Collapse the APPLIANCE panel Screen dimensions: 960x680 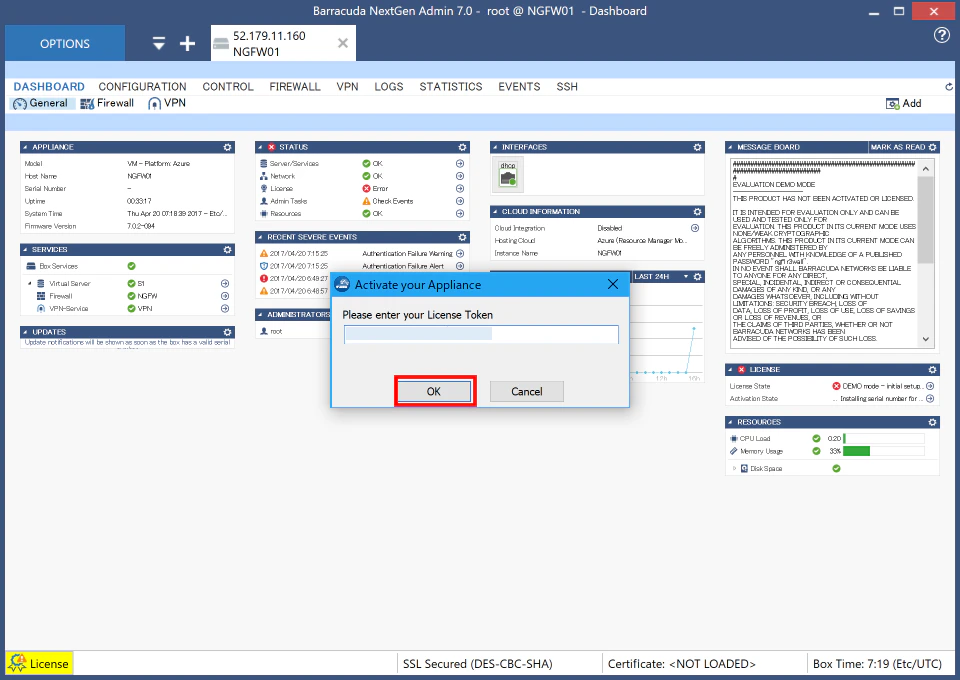coord(25,148)
